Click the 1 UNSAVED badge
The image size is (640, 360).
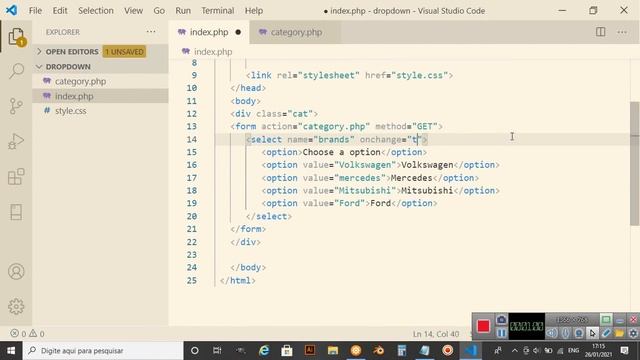(124, 52)
